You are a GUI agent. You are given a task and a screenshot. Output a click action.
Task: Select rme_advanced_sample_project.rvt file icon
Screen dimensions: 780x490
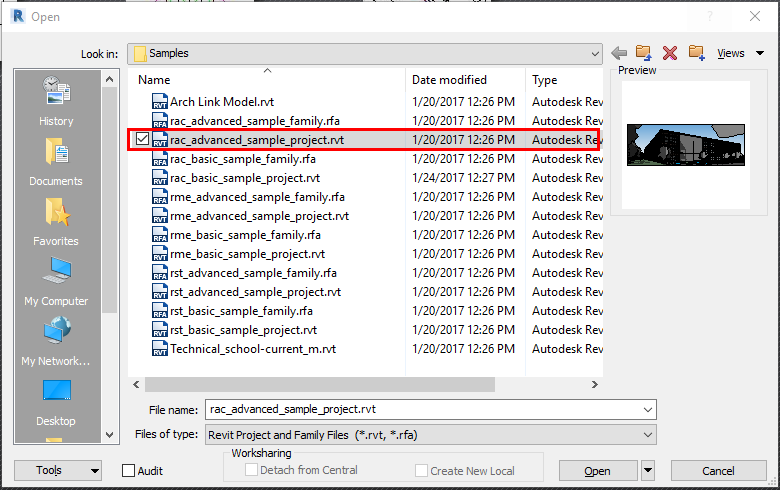click(x=160, y=215)
